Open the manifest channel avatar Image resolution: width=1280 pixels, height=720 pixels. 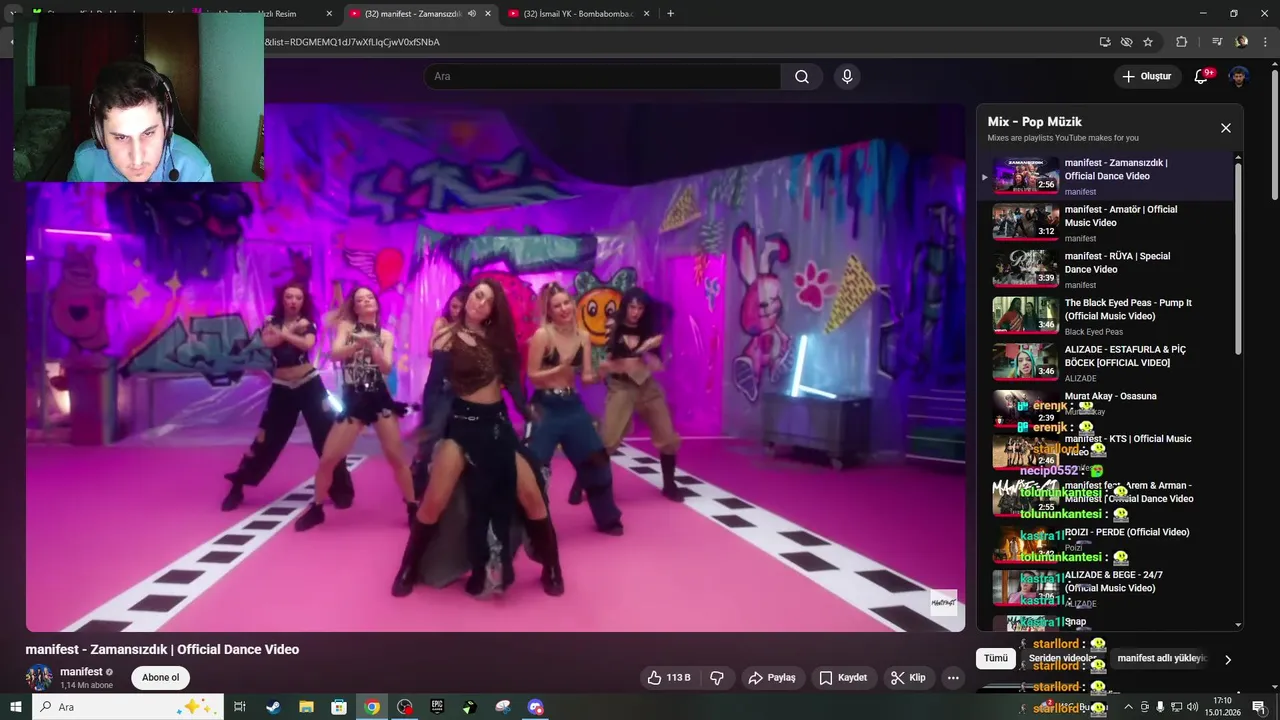tap(39, 677)
